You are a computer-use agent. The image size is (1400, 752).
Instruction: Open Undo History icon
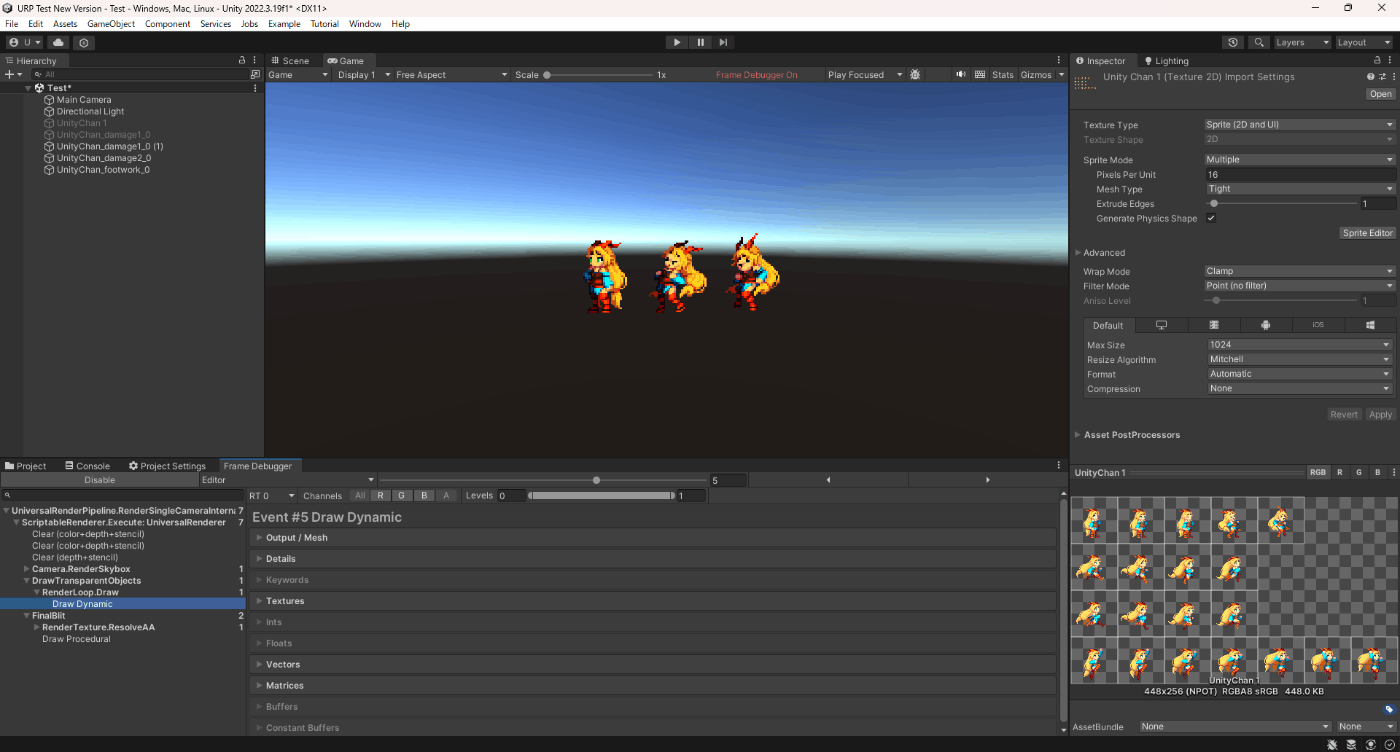[x=1233, y=43]
